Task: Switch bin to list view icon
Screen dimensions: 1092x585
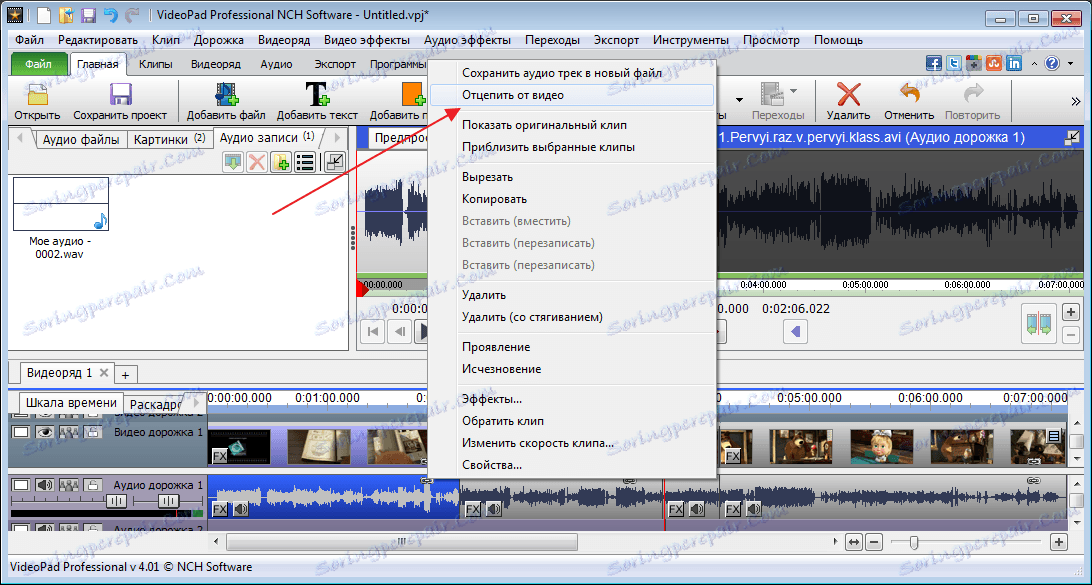Action: pyautogui.click(x=305, y=162)
